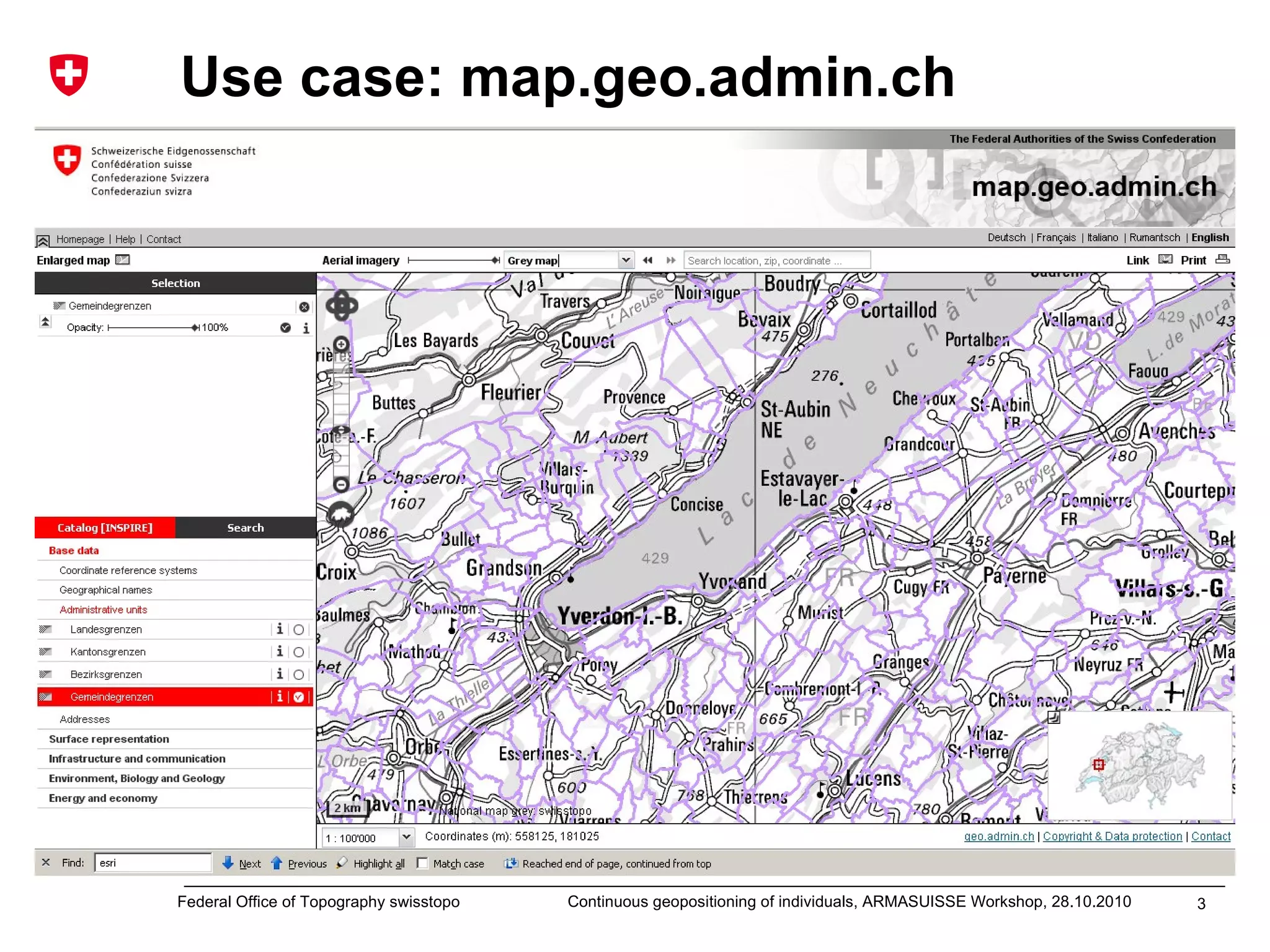Switch language to Français
1270x952 pixels.
tap(1056, 237)
